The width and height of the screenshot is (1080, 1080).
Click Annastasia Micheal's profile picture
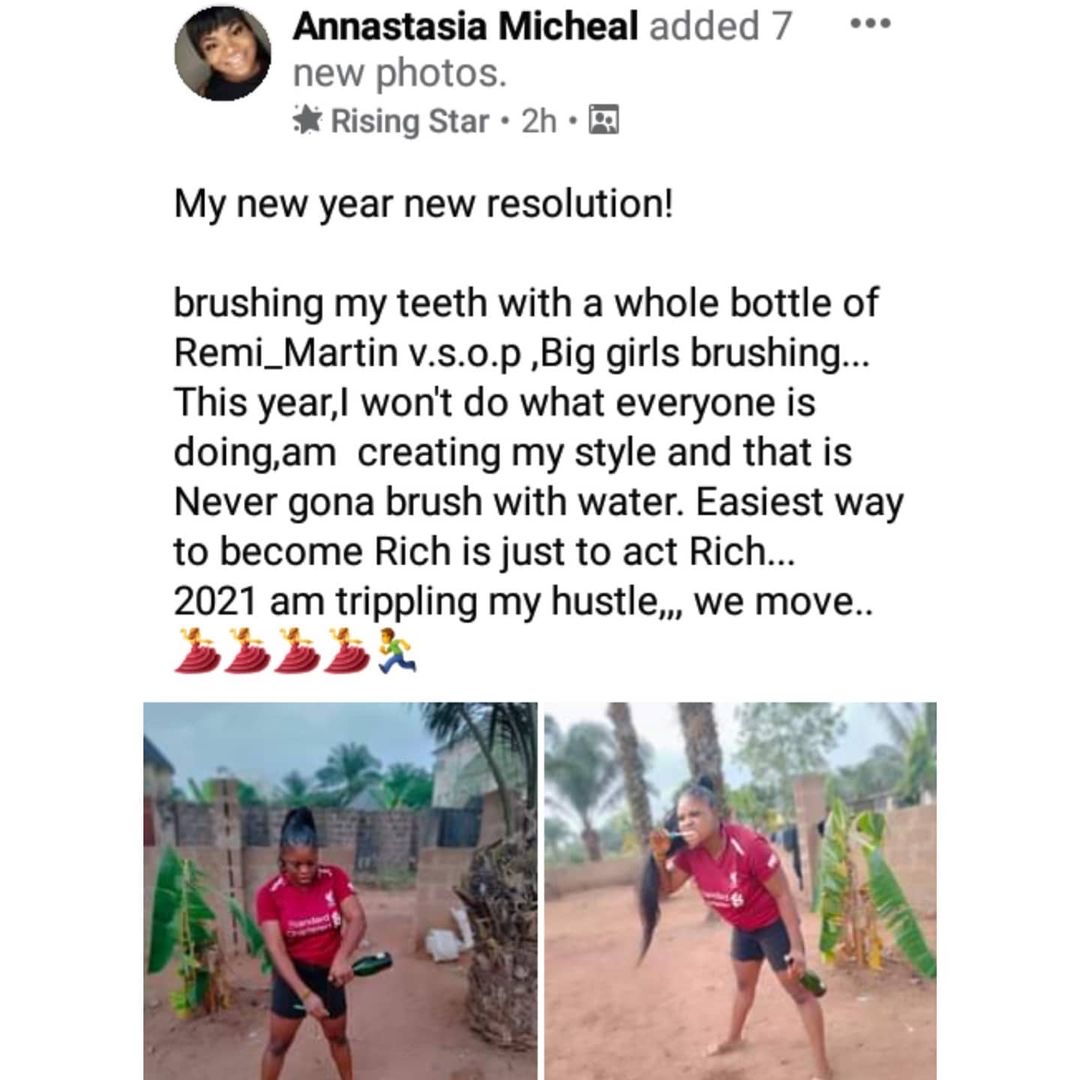point(222,52)
